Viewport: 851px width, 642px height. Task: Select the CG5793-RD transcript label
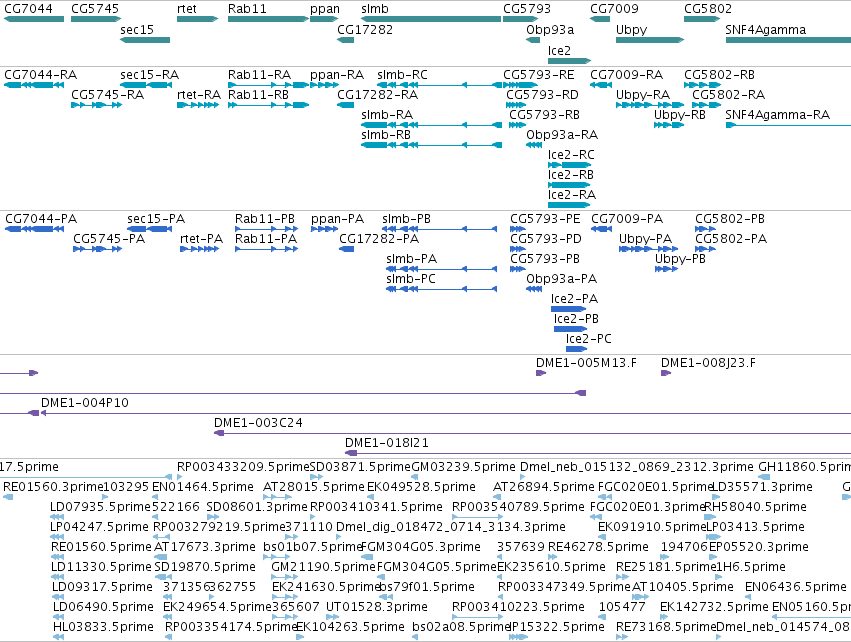point(542,94)
